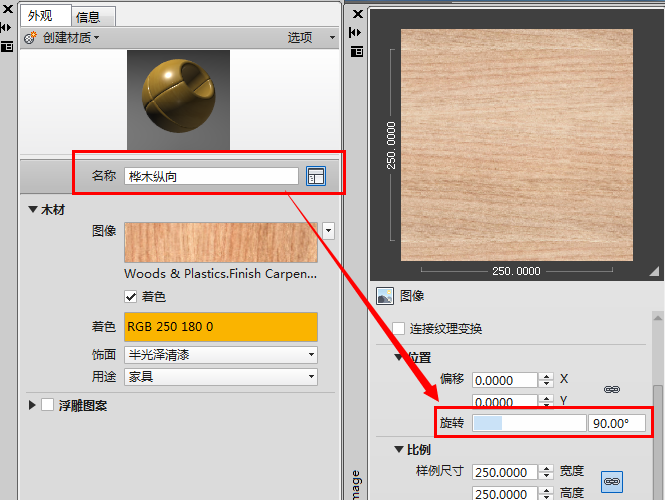Click the link icon next to offset fields
This screenshot has height=500, width=665.
(x=612, y=389)
